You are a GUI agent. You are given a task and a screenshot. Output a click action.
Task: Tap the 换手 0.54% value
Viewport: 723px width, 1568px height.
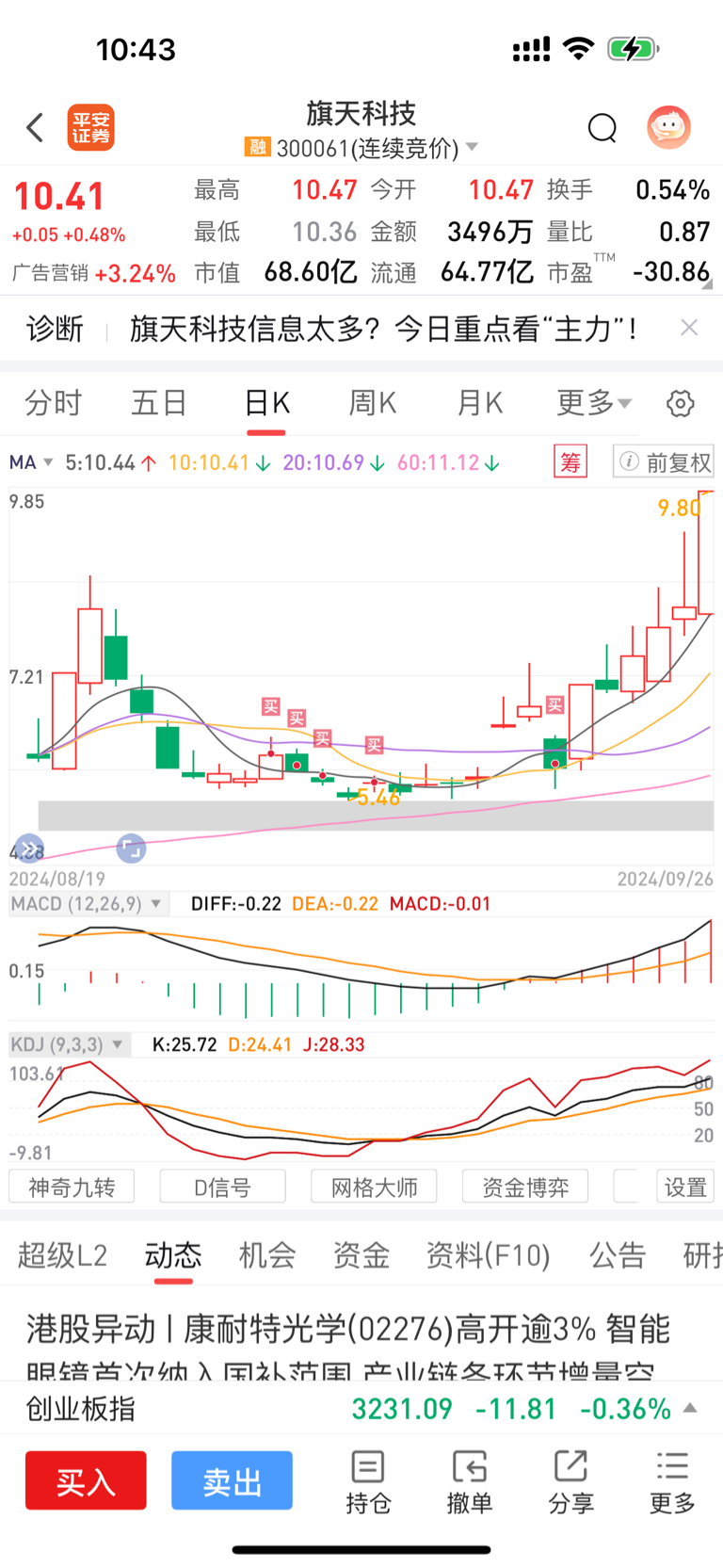point(672,190)
